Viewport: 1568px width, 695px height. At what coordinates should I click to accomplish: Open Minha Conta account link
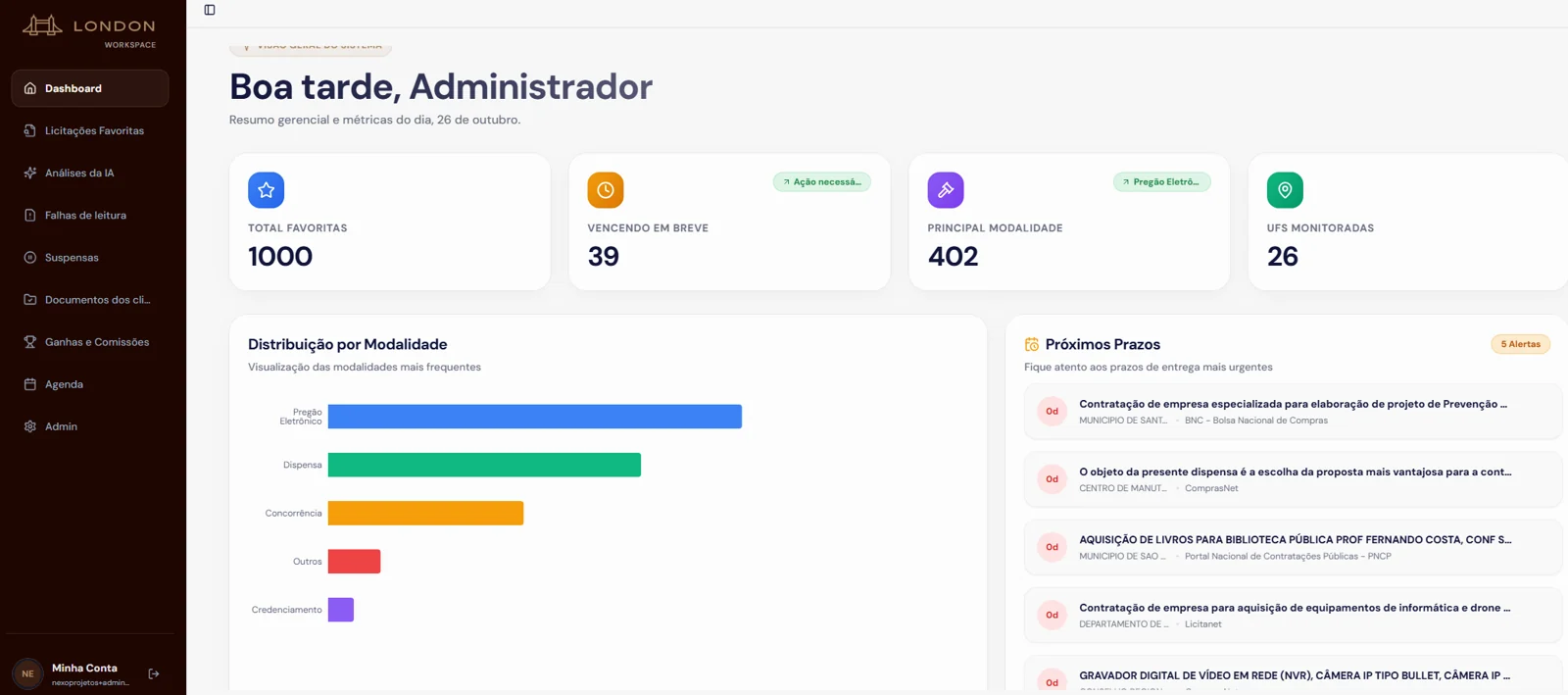84,668
